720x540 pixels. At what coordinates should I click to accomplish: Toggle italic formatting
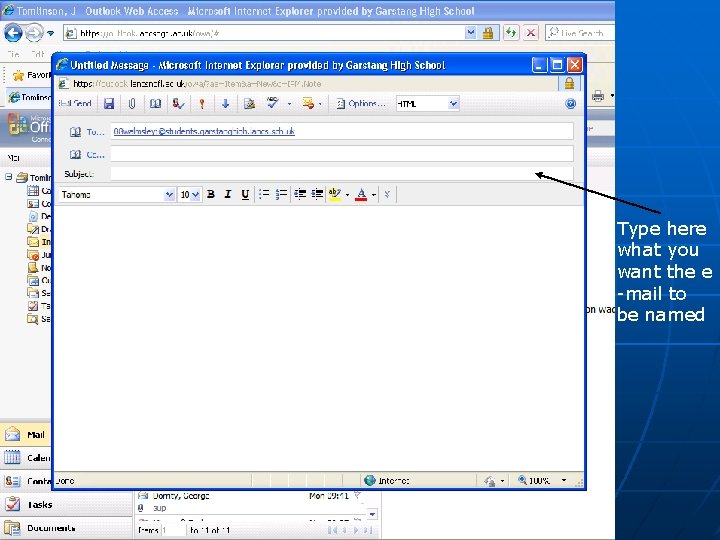coord(228,194)
